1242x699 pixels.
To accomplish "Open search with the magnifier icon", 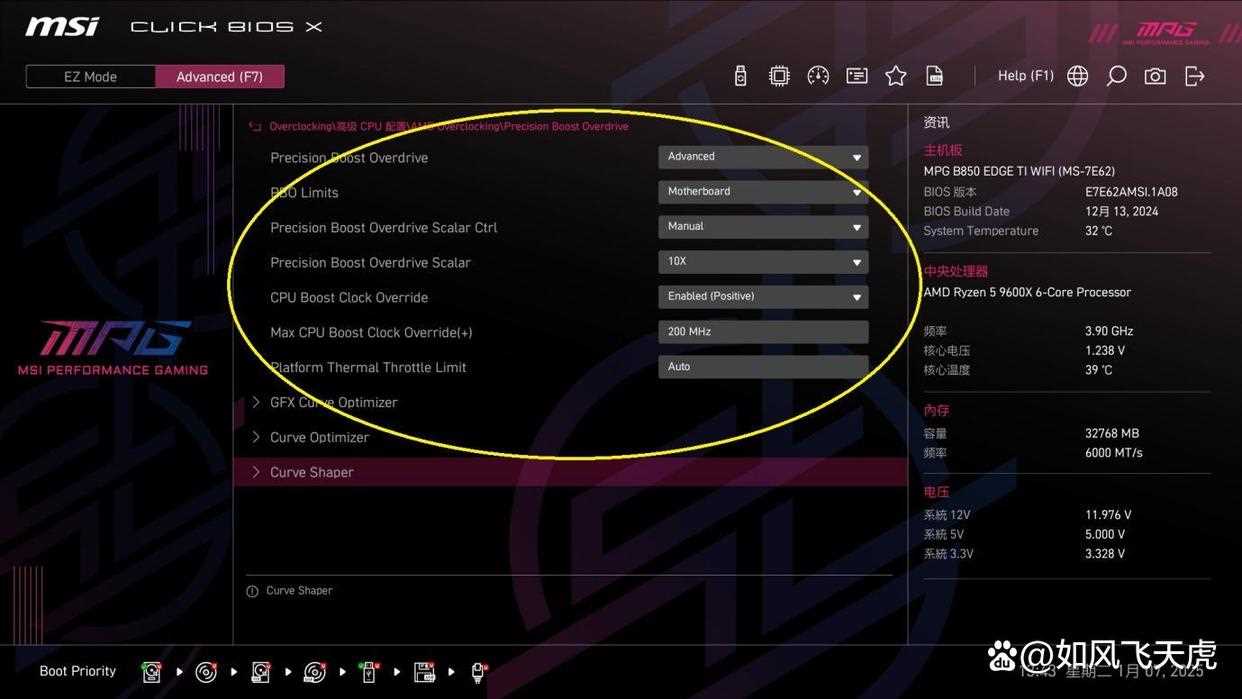I will [x=1116, y=76].
